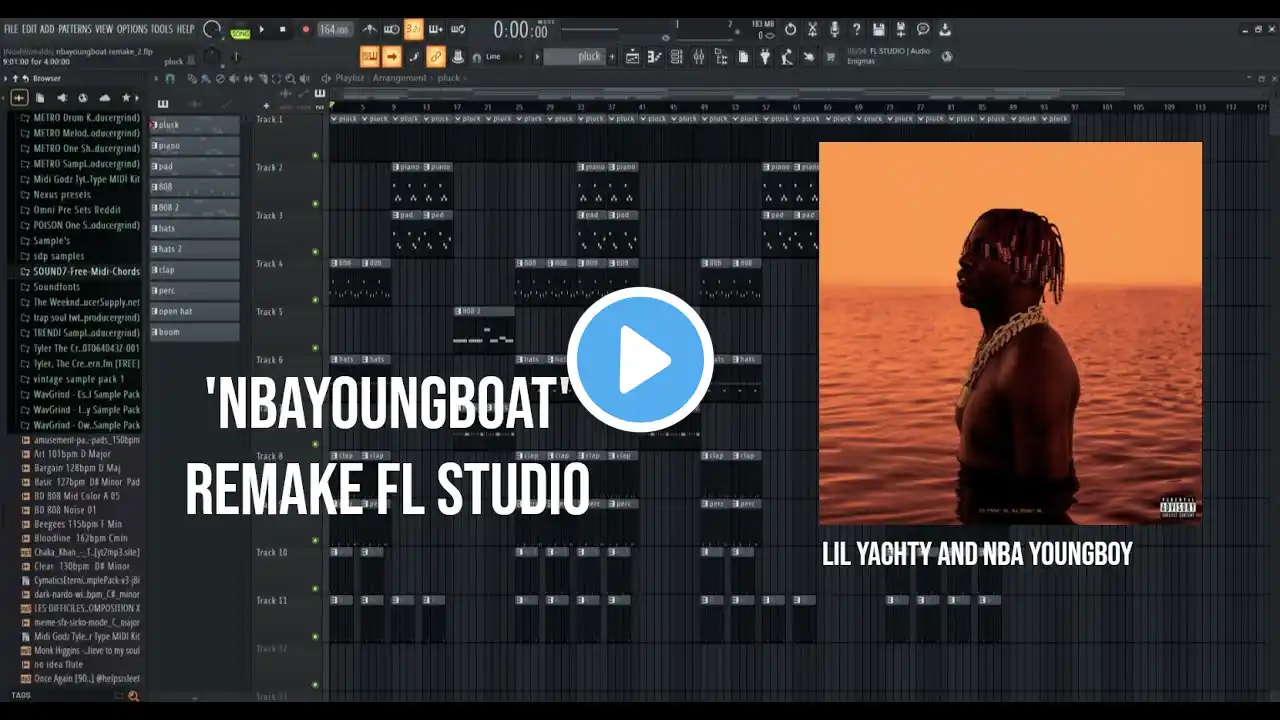Open the TOOLS menu
The image size is (1280, 720).
point(161,29)
